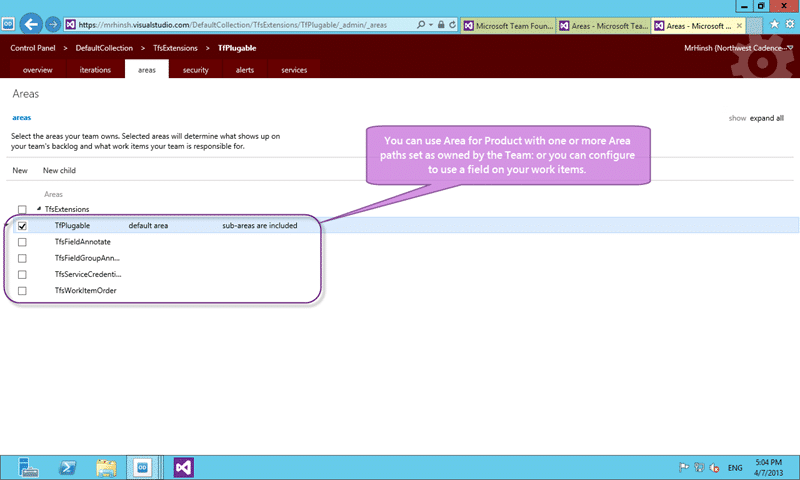The height and width of the screenshot is (480, 800).
Task: Open the address bar search magnifier
Action: click(421, 24)
